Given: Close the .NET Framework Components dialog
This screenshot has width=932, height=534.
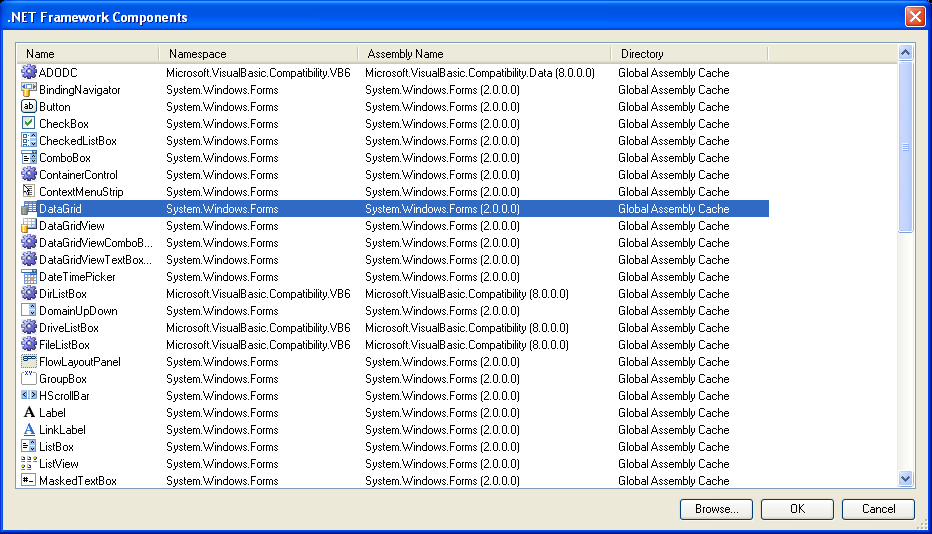Looking at the screenshot, I should click(915, 17).
